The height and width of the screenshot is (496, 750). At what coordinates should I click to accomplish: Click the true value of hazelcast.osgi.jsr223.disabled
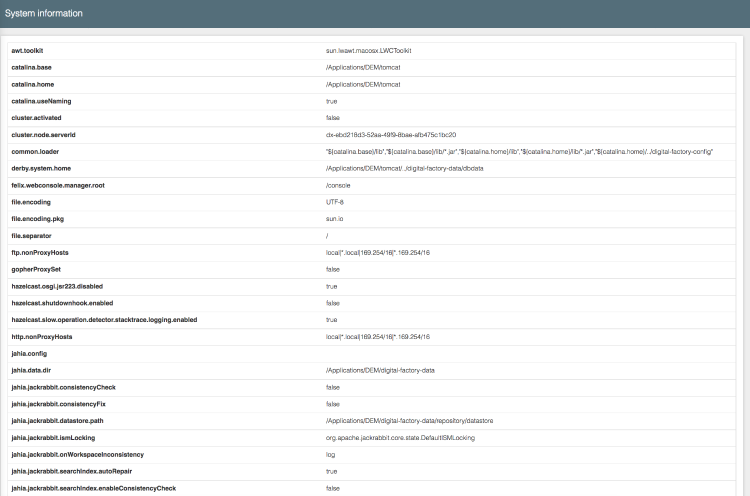pyautogui.click(x=331, y=287)
